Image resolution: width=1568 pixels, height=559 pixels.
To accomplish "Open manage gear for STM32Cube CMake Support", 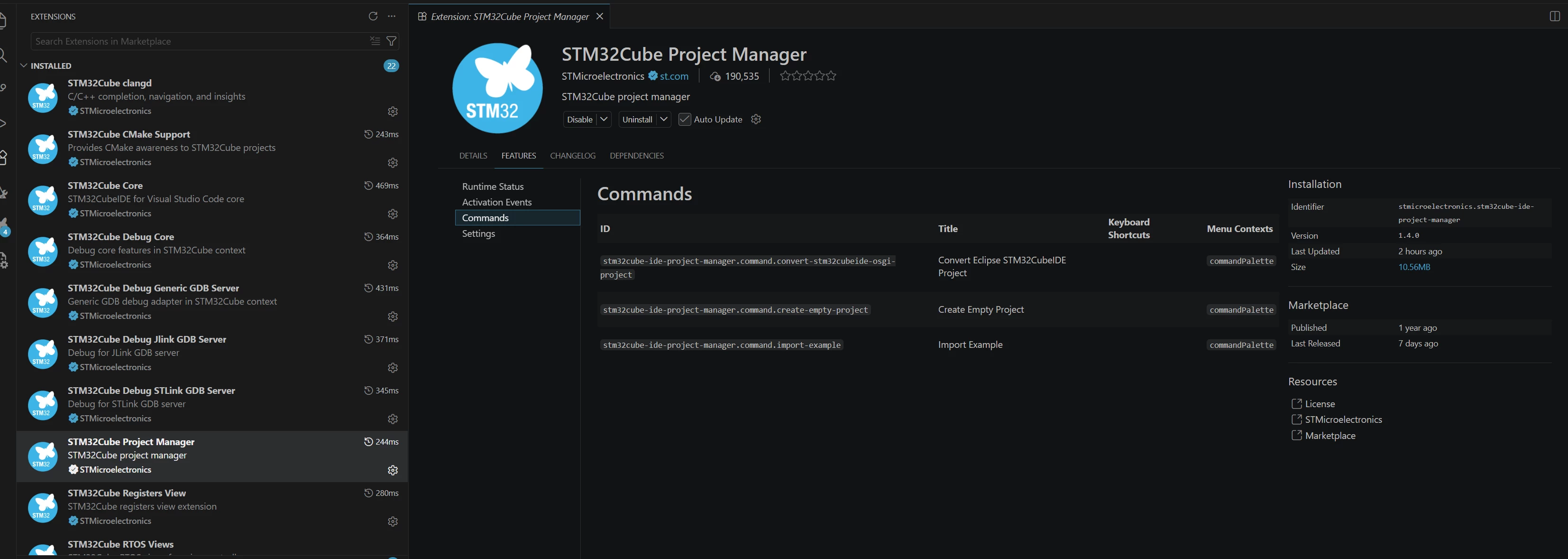I will (x=393, y=163).
